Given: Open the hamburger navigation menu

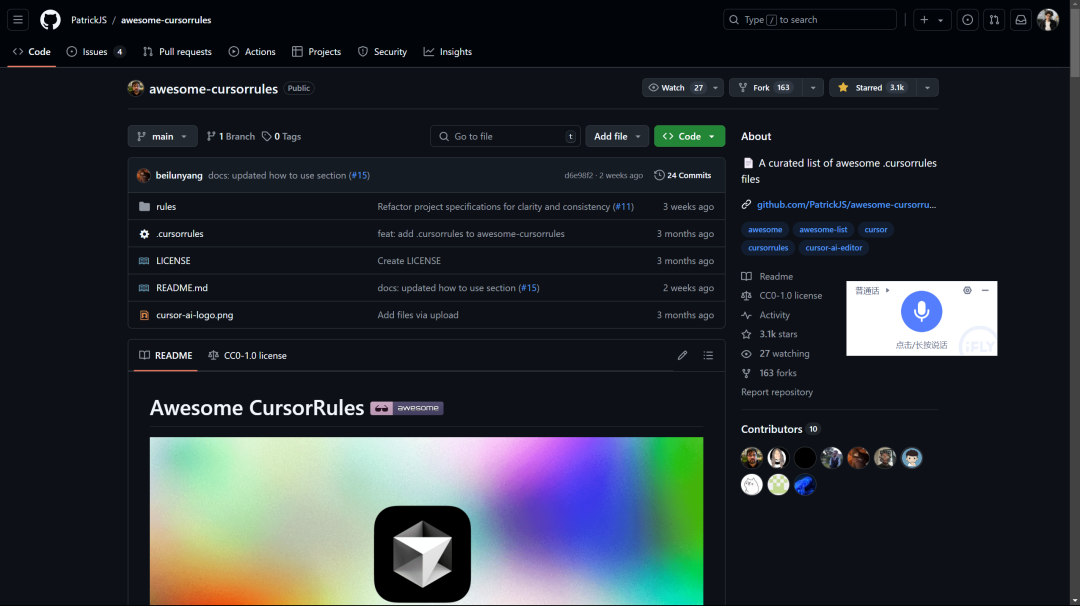Looking at the screenshot, I should point(18,20).
